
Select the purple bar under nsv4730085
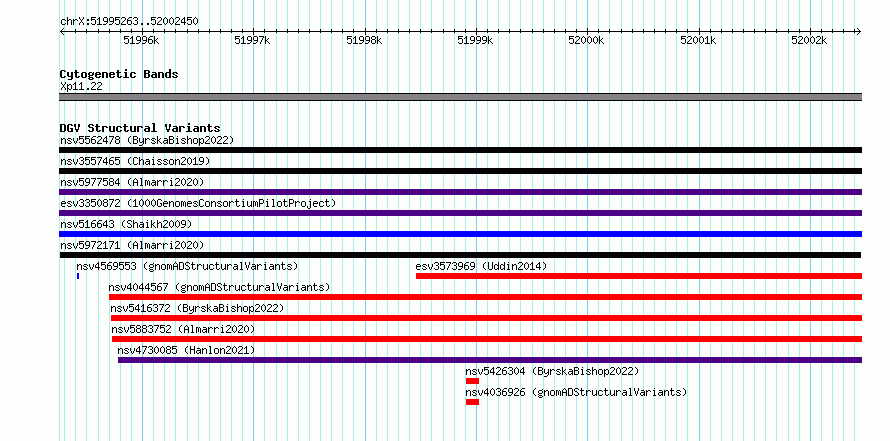(490, 360)
